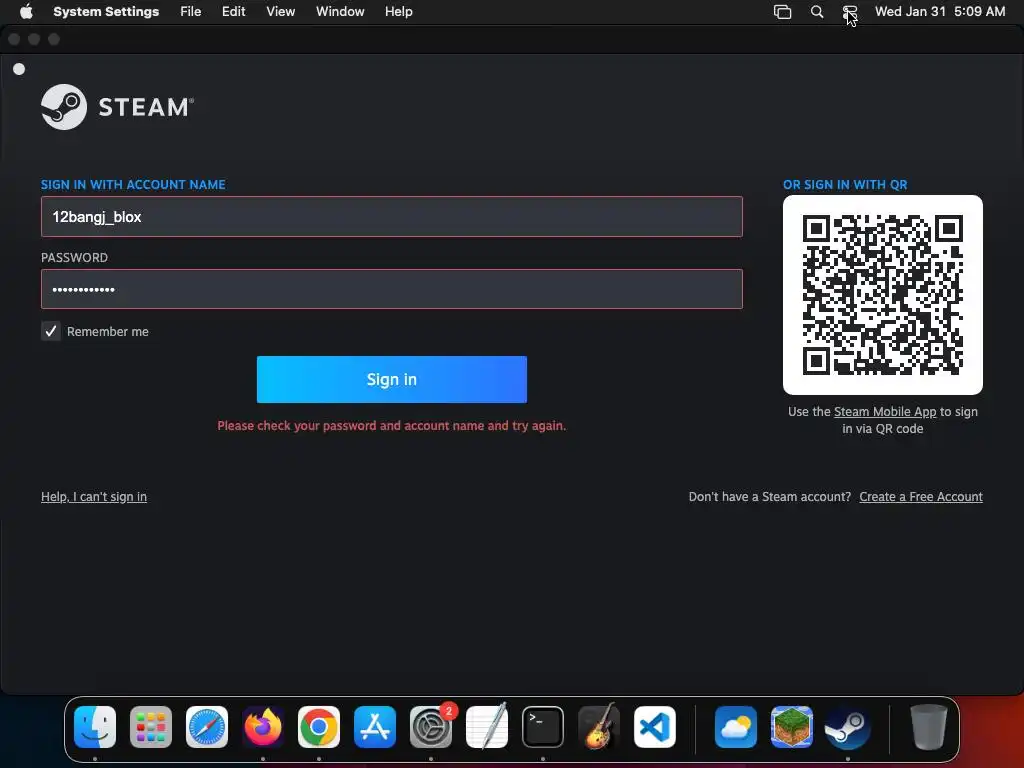
Task: Open the File menu
Action: (x=191, y=11)
